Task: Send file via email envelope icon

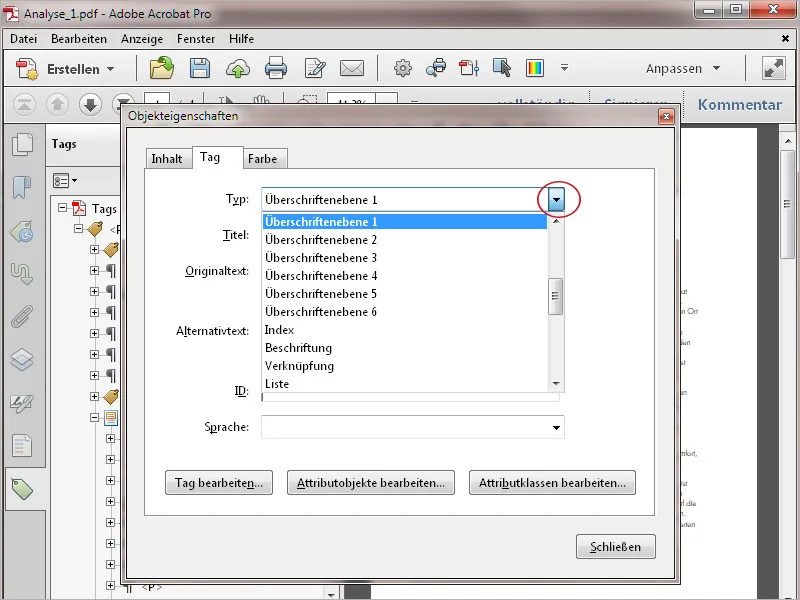Action: pos(352,68)
